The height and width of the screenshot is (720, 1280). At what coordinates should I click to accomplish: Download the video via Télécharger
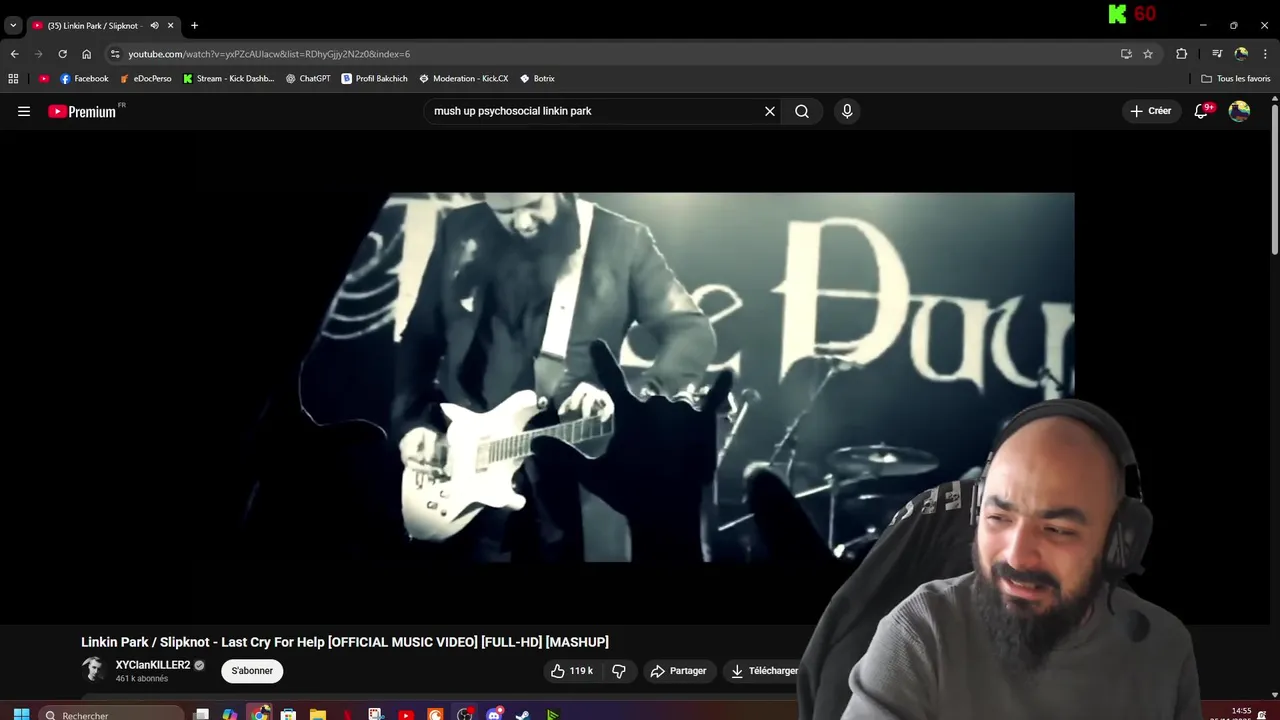(x=764, y=671)
